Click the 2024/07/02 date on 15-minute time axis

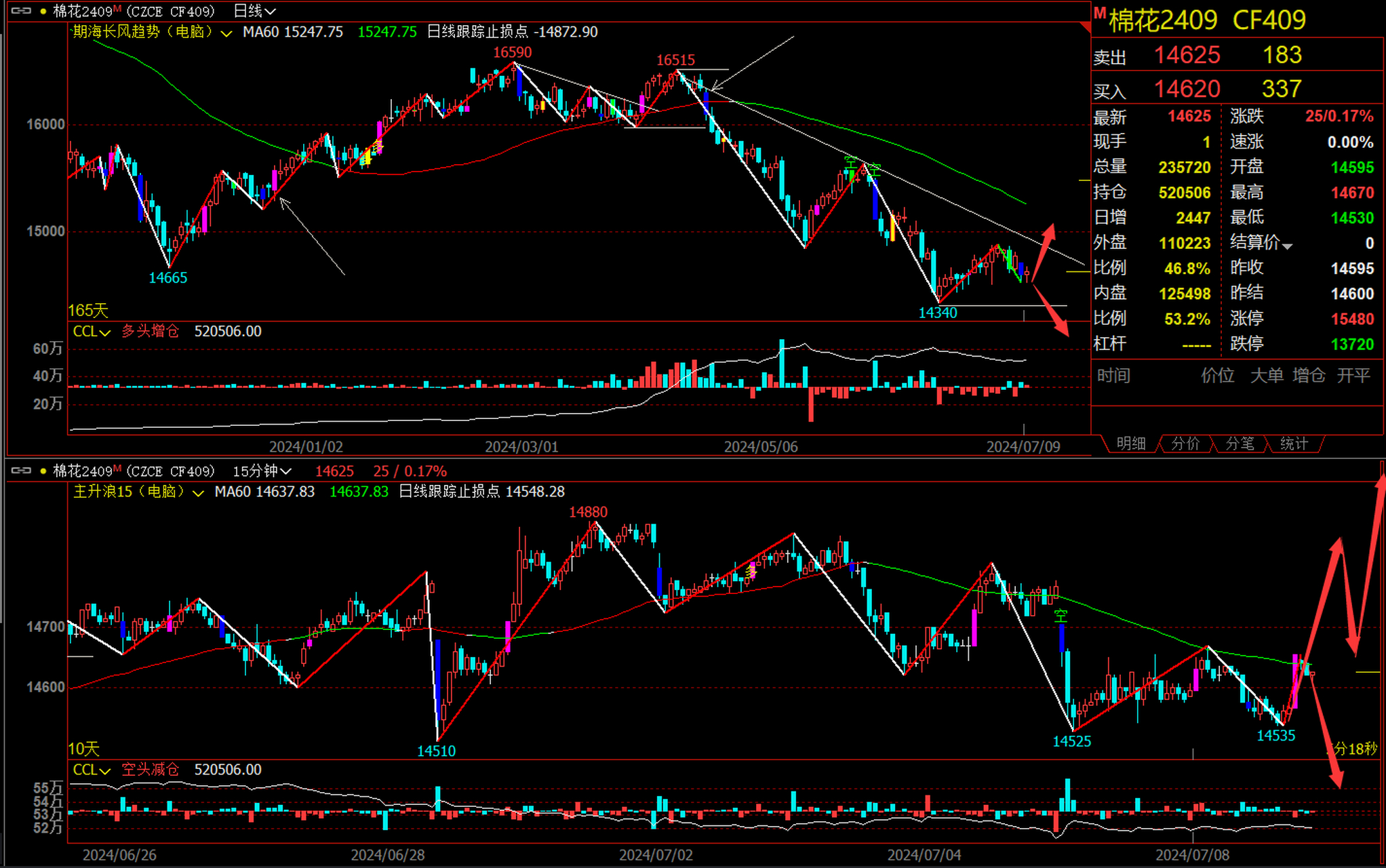(x=656, y=855)
